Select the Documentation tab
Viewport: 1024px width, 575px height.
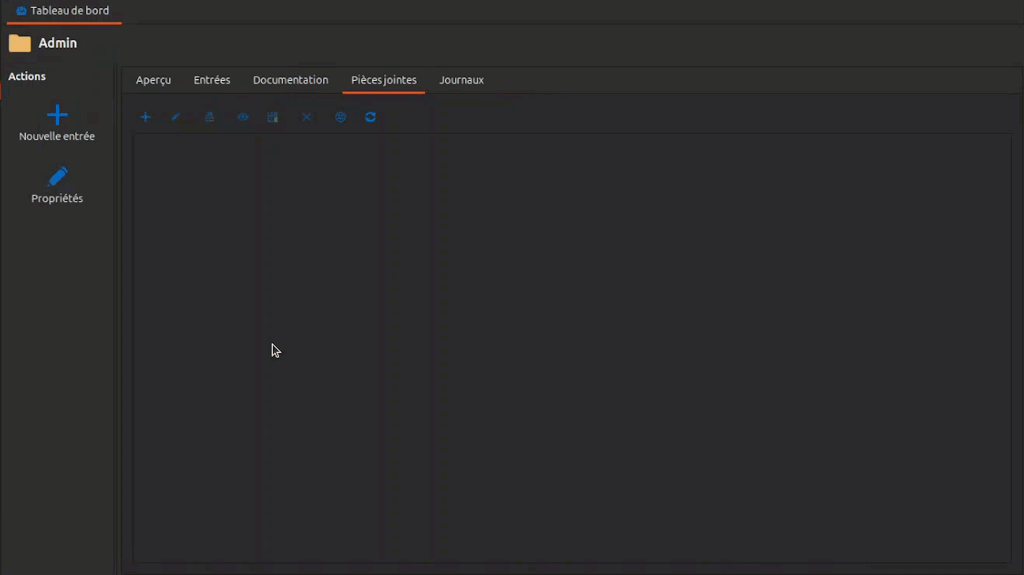(291, 80)
